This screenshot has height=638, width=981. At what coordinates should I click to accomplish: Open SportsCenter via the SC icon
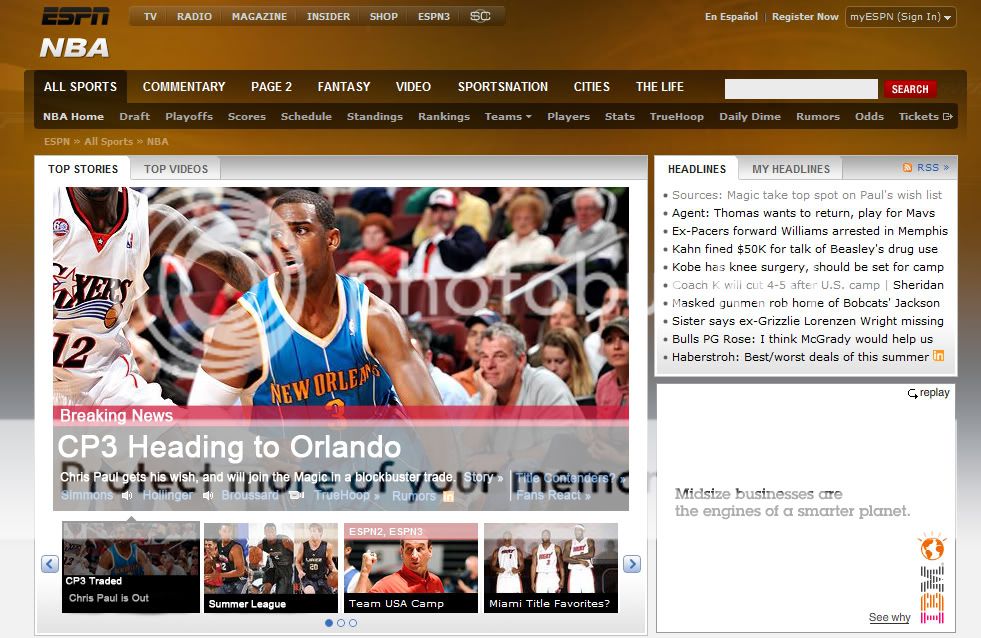coord(480,16)
